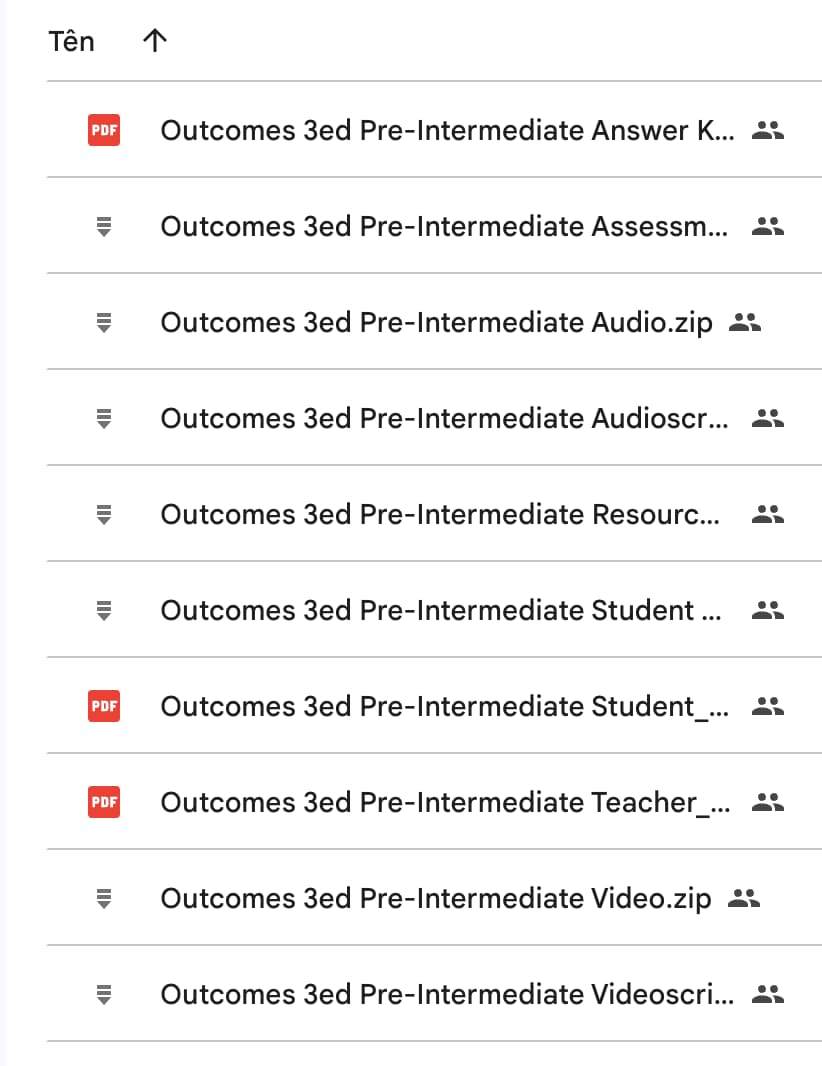Click the shared icon on Answer Key row
The width and height of the screenshot is (822, 1066).
pos(768,130)
